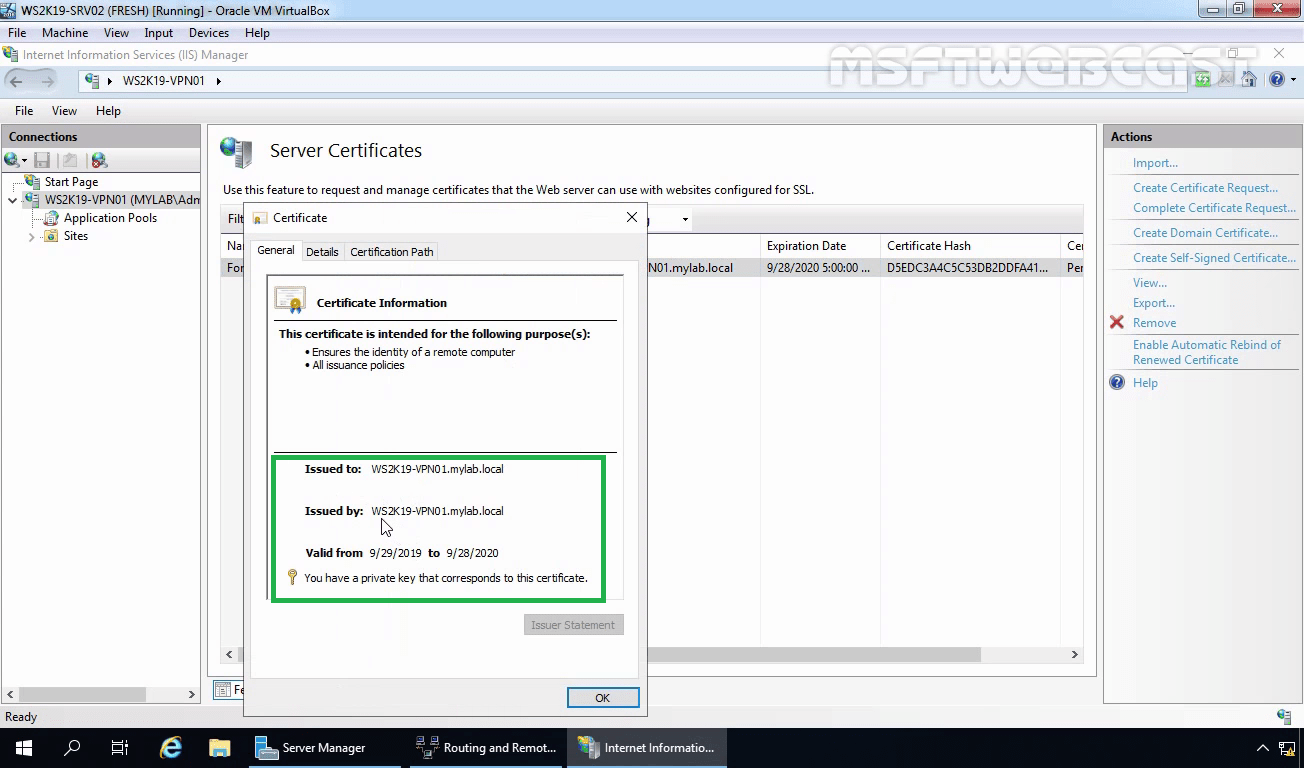The height and width of the screenshot is (768, 1304).
Task: Click Certificate Hash column header
Action: (x=970, y=246)
